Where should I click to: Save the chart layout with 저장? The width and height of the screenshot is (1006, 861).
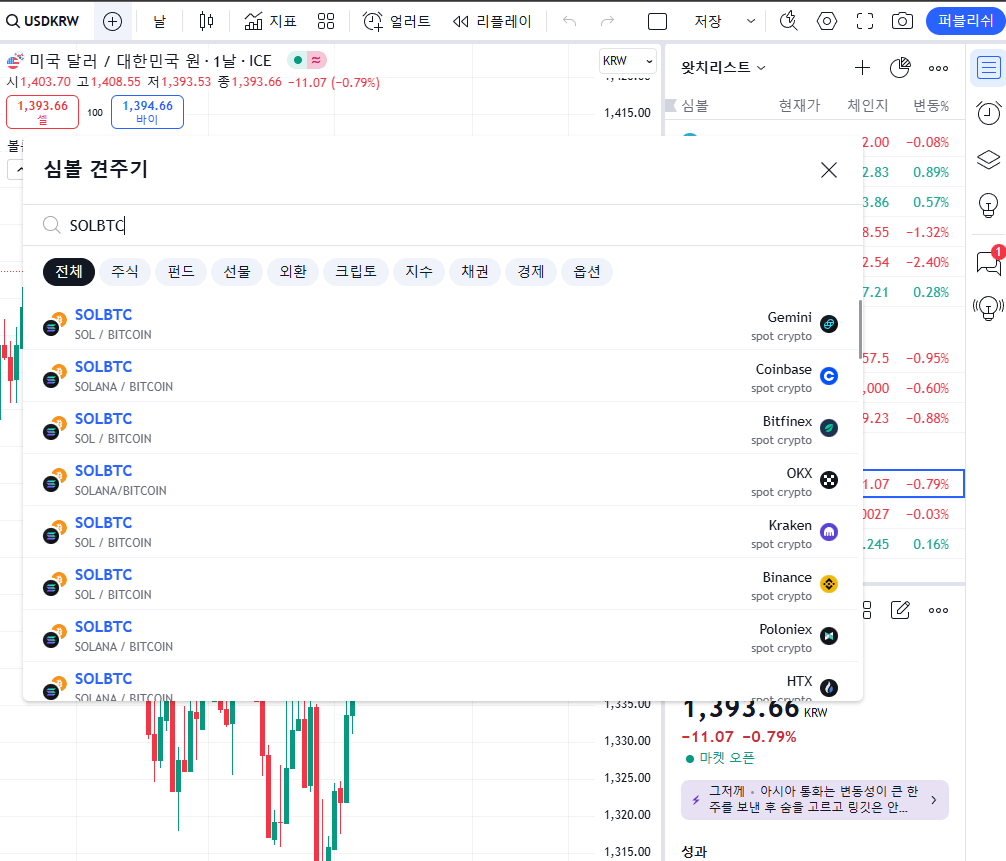(708, 22)
